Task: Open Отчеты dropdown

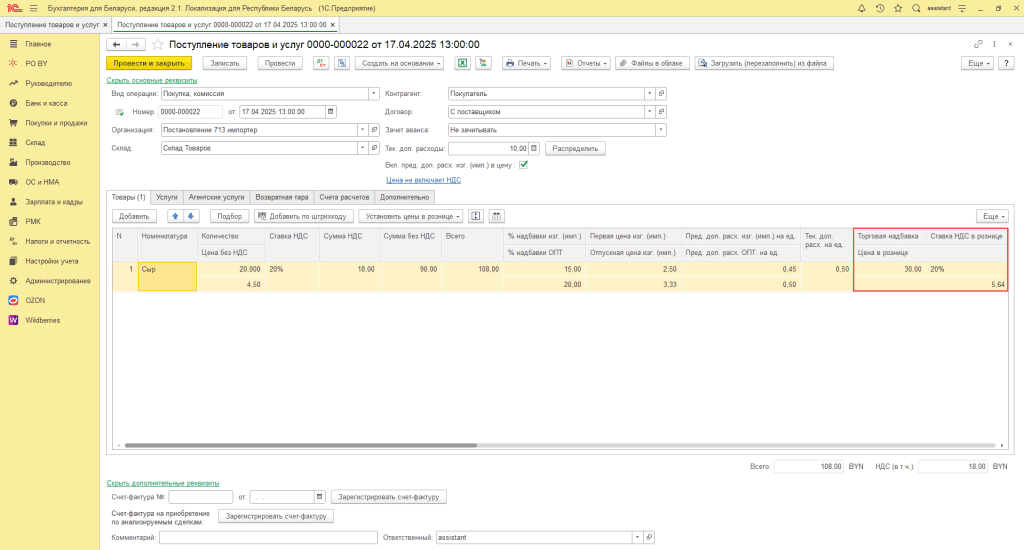Action: click(586, 63)
